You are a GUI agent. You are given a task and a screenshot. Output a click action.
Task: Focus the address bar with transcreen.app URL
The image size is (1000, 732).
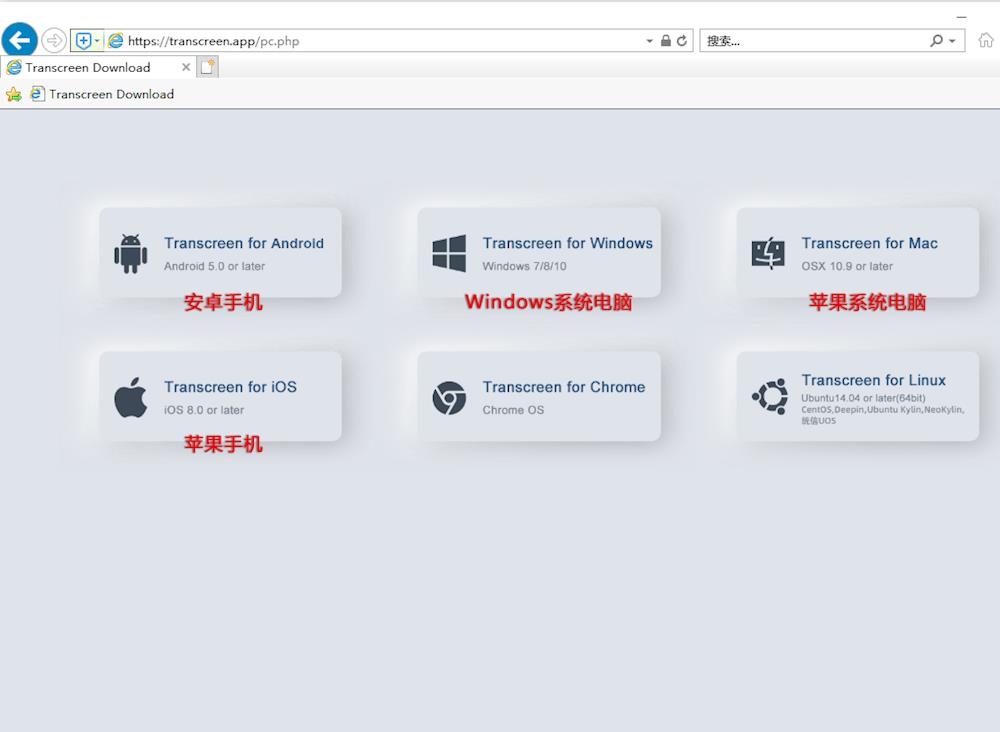[383, 41]
